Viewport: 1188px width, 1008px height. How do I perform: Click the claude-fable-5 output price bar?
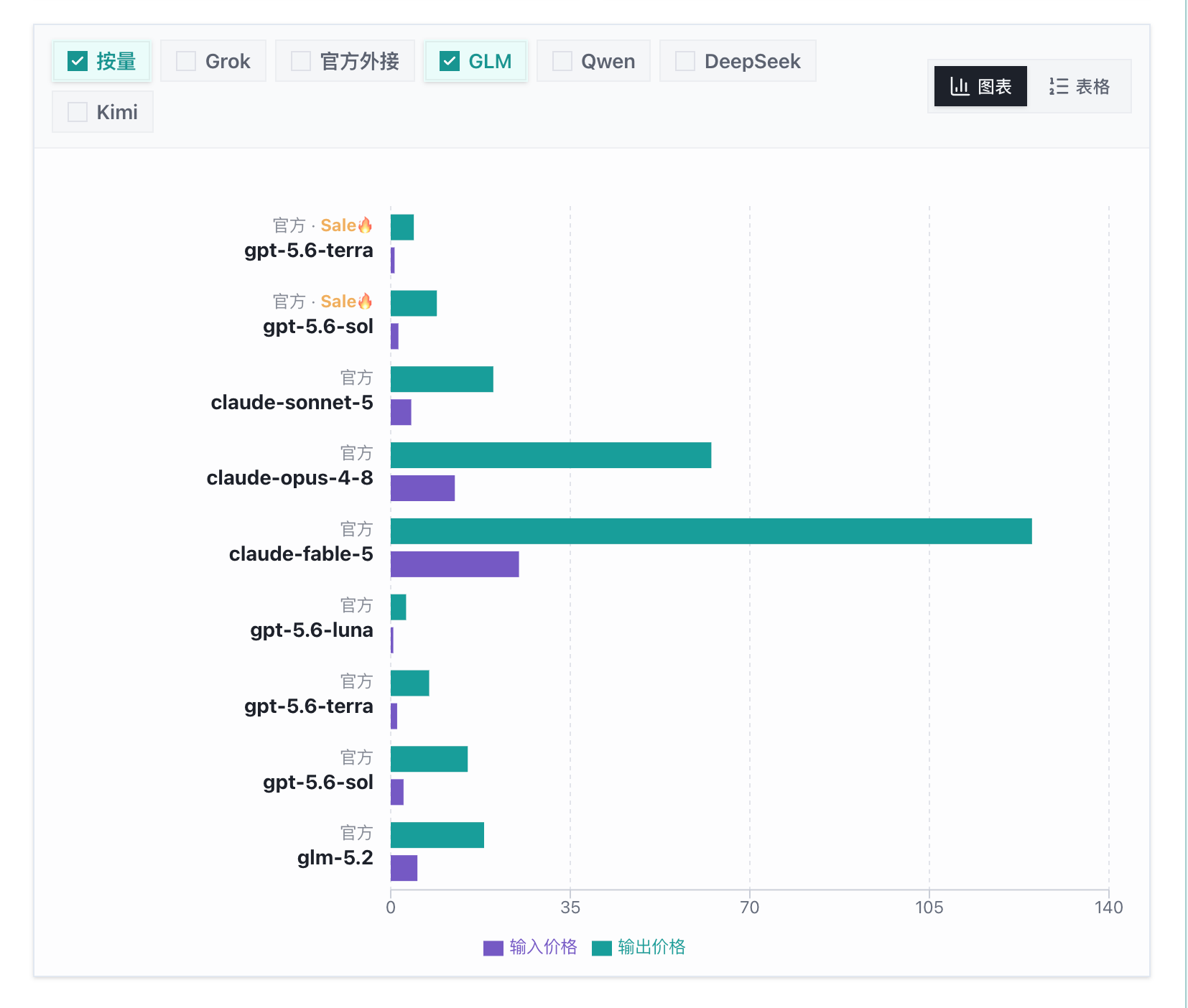[x=711, y=531]
